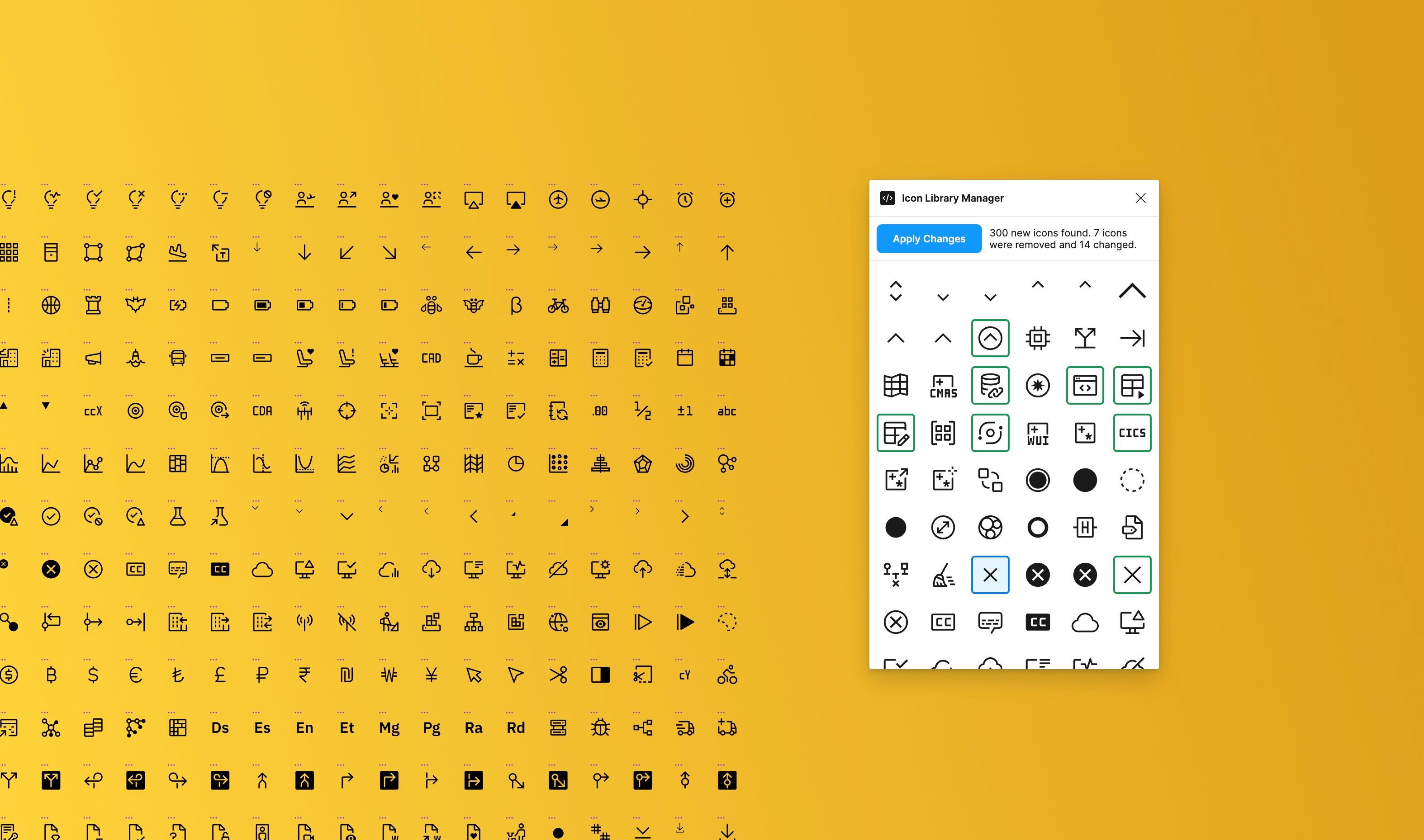This screenshot has height=840, width=1424.
Task: Click the basketball icon on the canvas
Action: pyautogui.click(x=51, y=305)
